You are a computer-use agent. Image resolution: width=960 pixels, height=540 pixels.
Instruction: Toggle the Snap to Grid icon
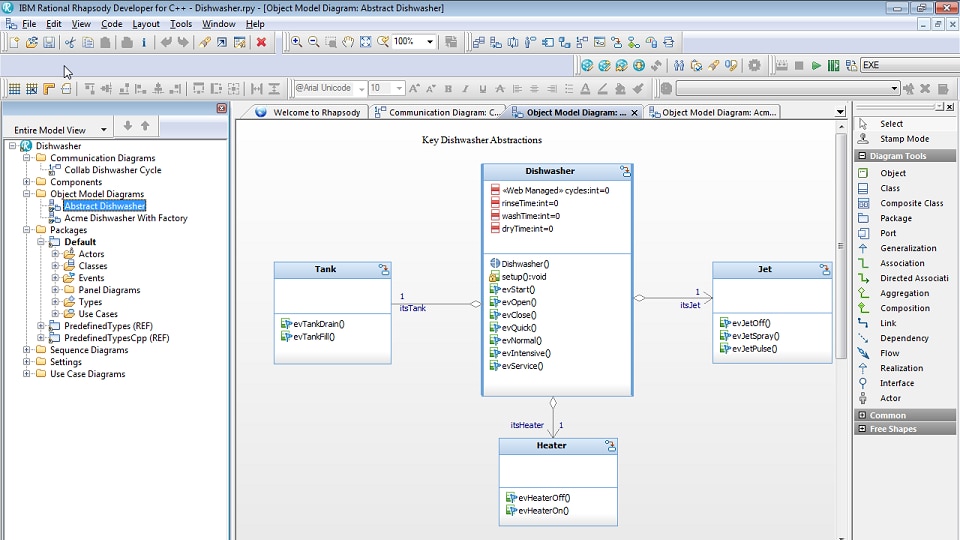[x=32, y=89]
